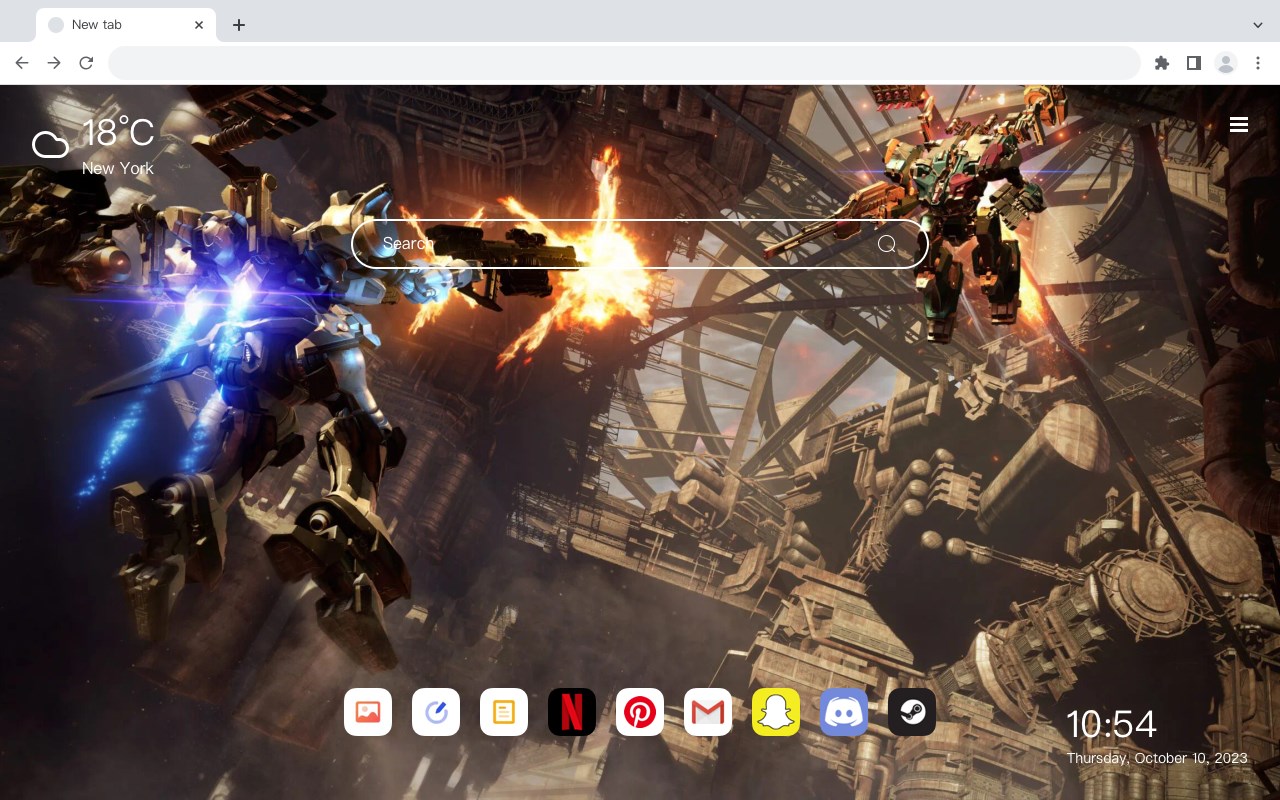Click the cloud weather icon

[50, 145]
